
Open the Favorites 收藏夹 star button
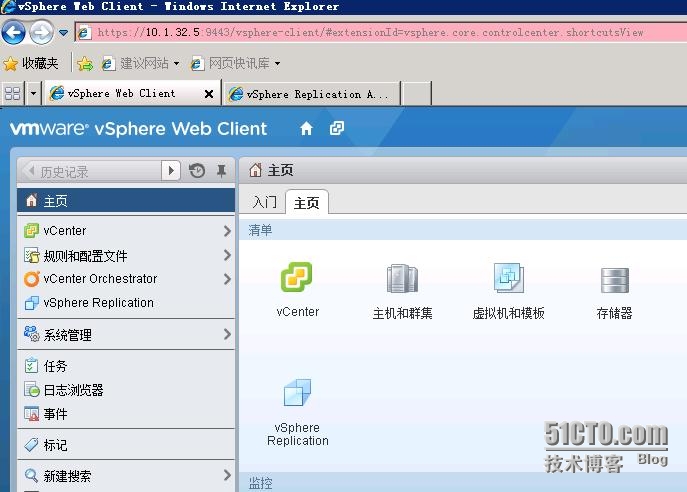pos(31,64)
